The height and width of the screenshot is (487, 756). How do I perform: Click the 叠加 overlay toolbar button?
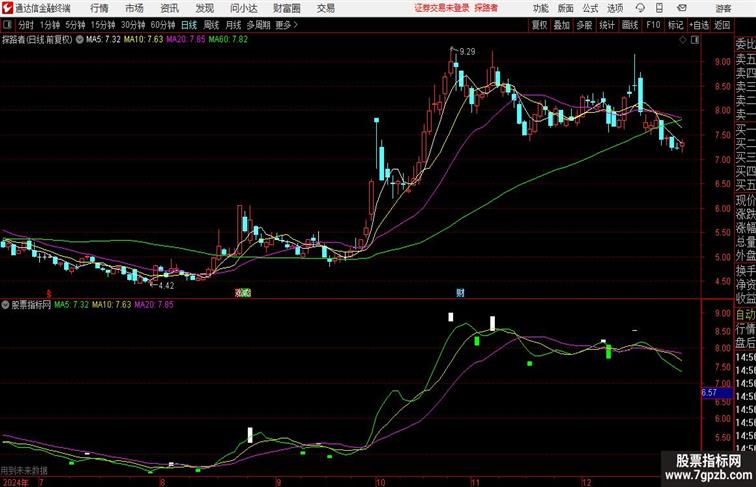(x=562, y=25)
